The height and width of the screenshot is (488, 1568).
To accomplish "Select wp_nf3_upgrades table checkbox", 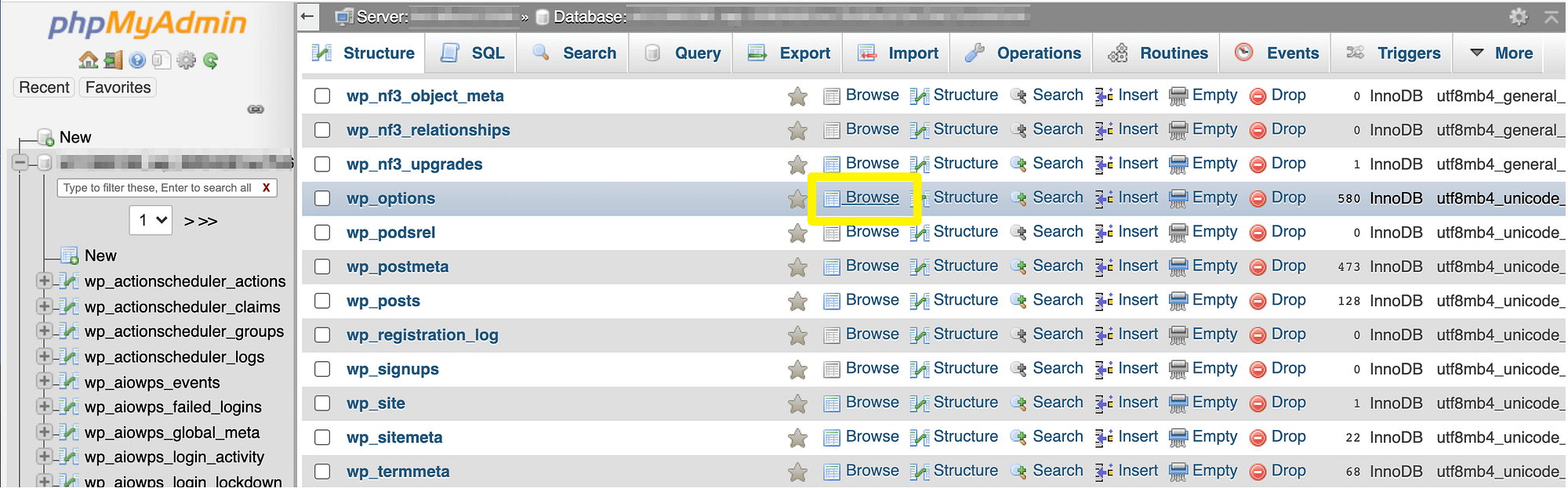I will (322, 164).
